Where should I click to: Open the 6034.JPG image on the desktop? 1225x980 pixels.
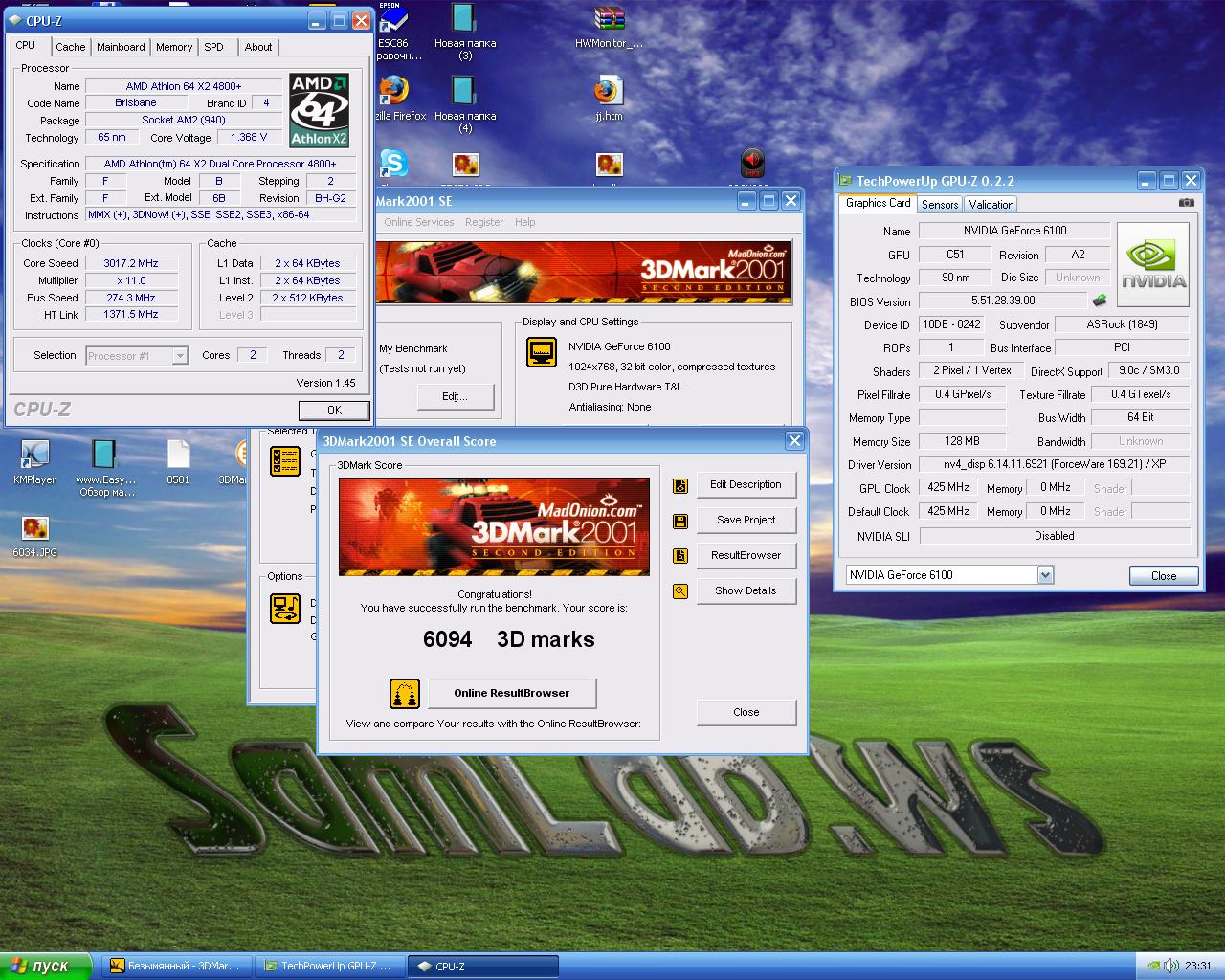coord(34,528)
